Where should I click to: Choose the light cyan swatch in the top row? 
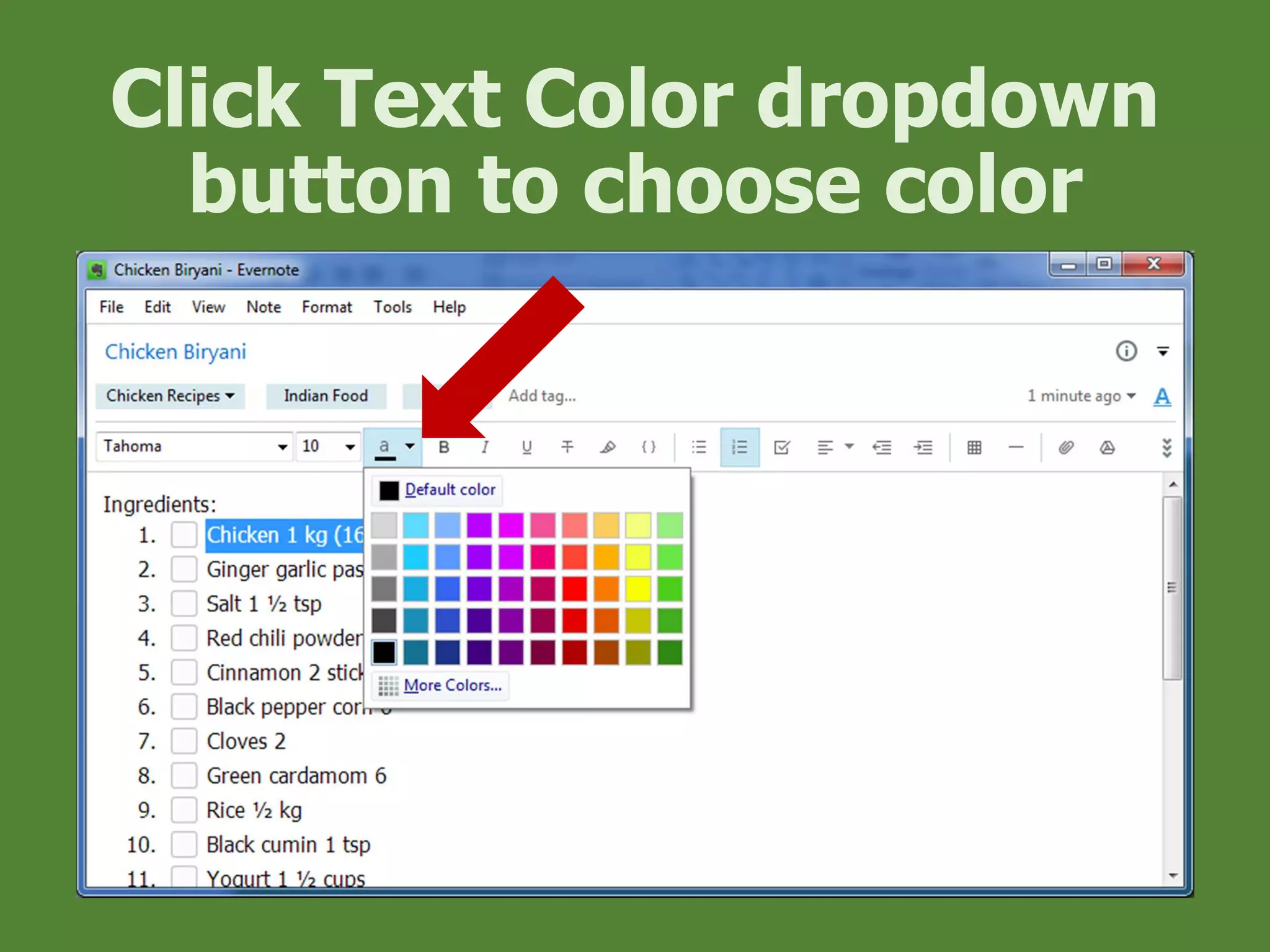pyautogui.click(x=416, y=525)
